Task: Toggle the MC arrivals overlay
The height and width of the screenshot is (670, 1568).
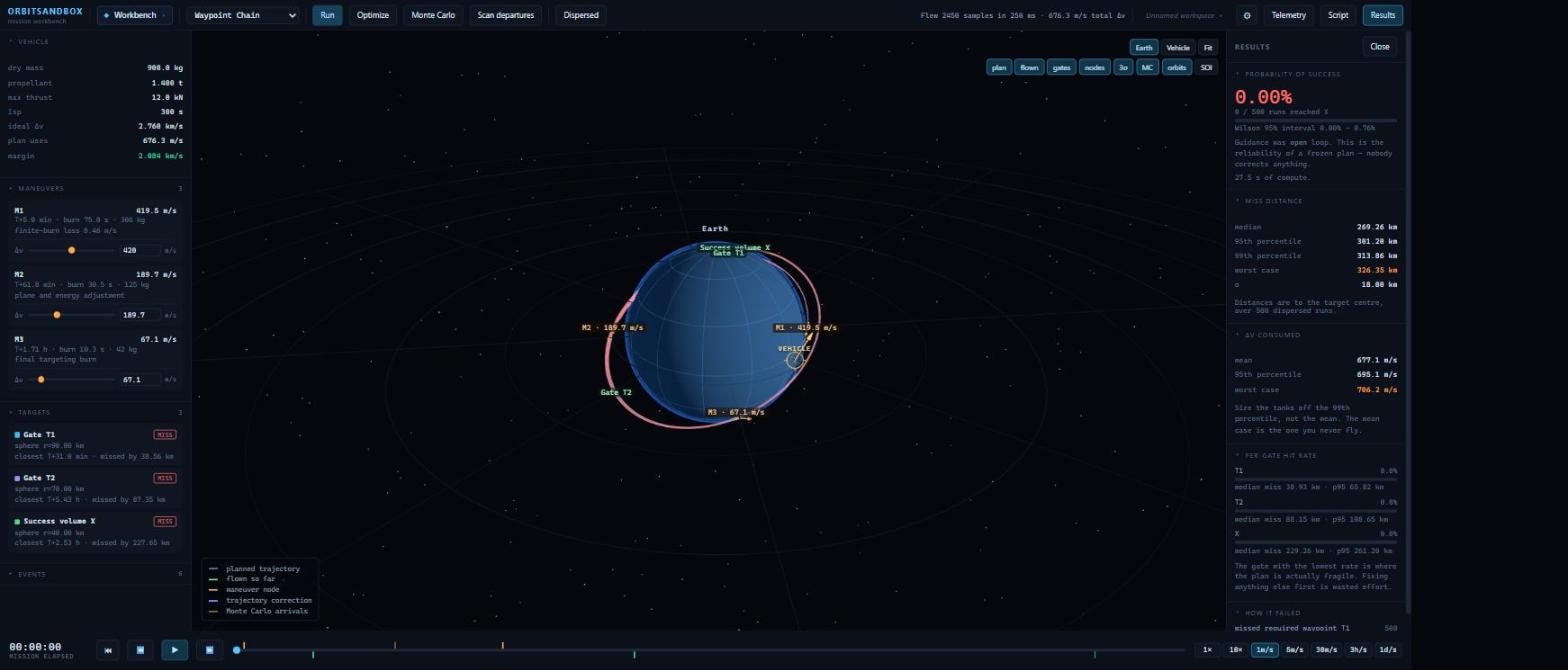Action: (1147, 67)
